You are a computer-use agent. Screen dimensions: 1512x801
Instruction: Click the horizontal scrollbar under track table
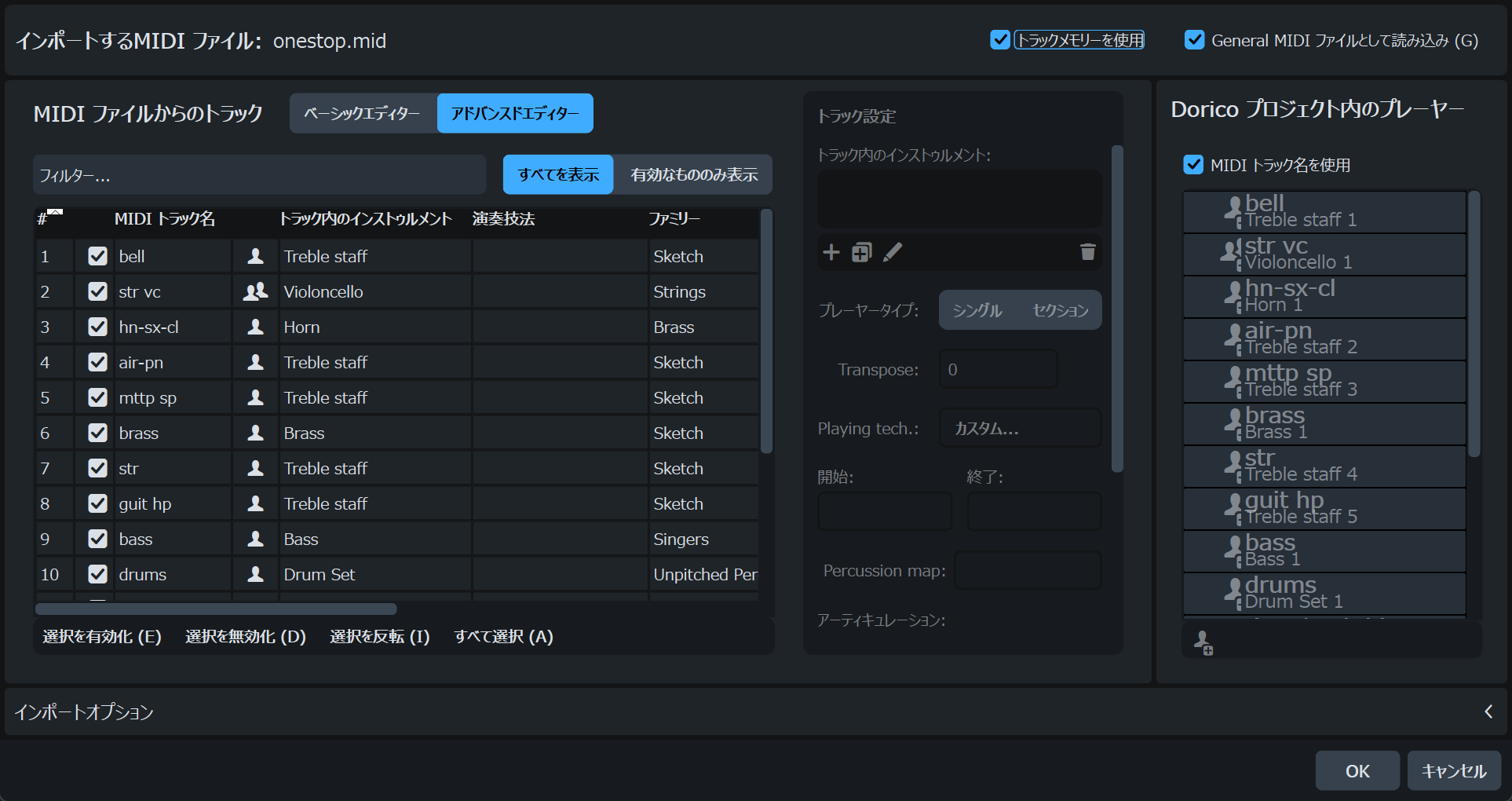[216, 609]
